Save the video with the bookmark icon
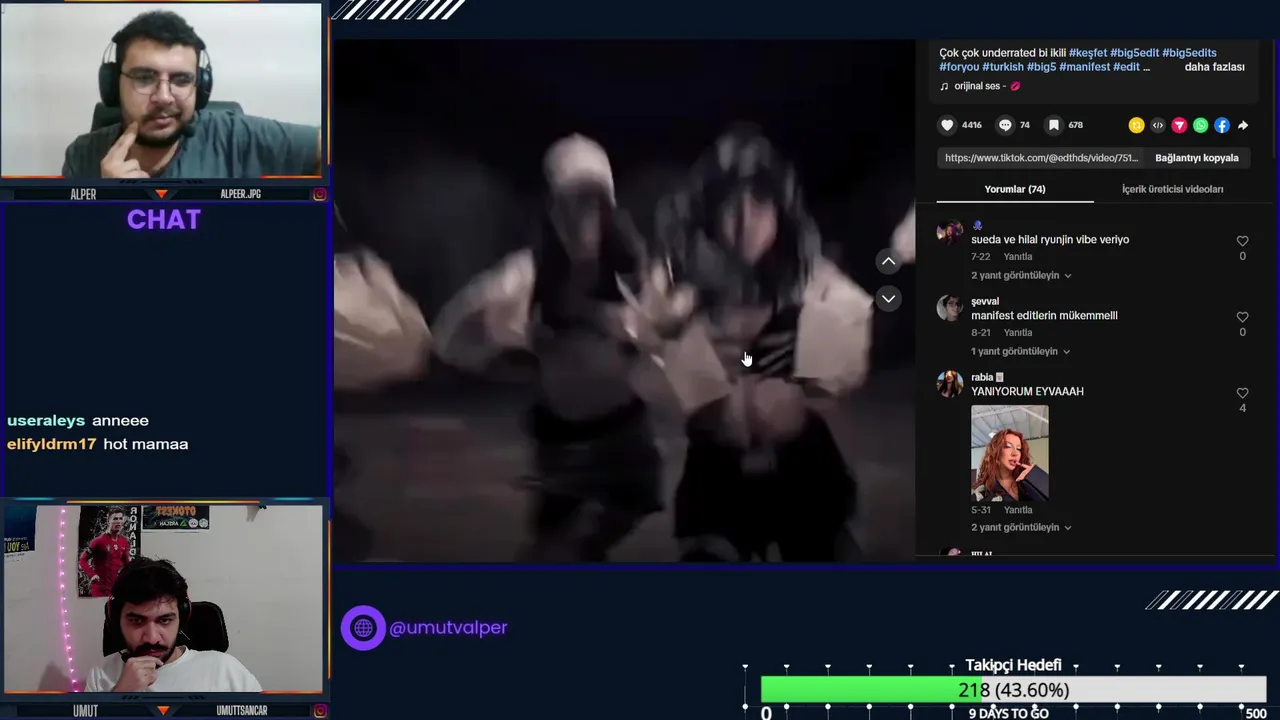This screenshot has width=1280, height=720. tap(1053, 125)
